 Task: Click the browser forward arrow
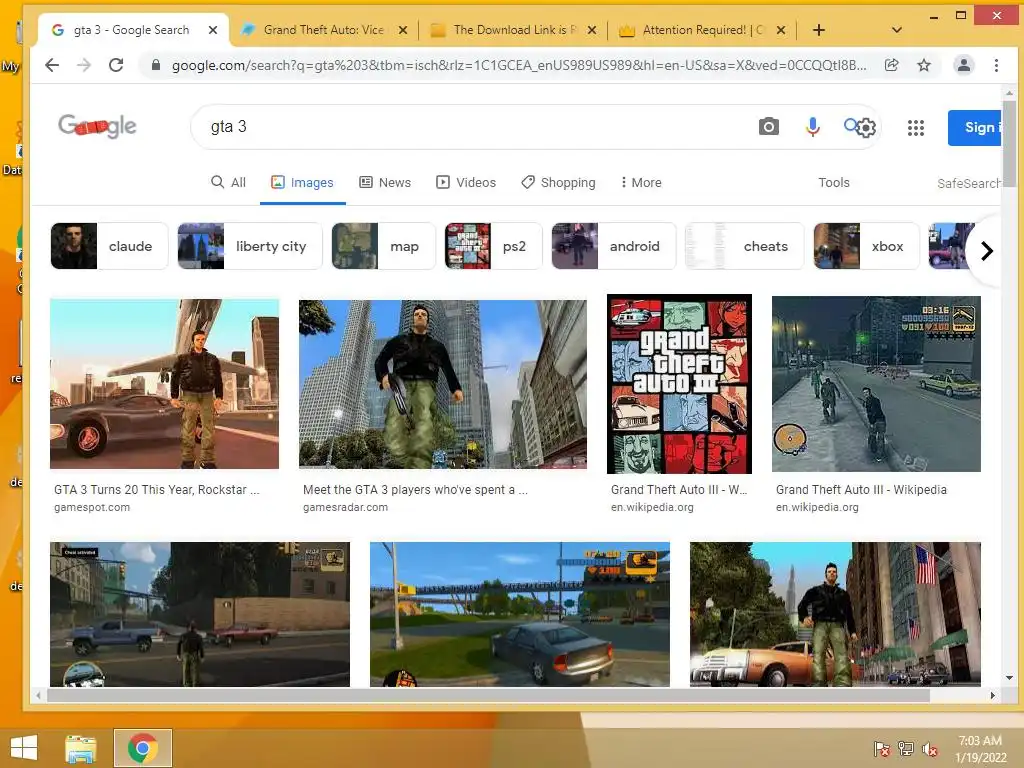(x=84, y=65)
